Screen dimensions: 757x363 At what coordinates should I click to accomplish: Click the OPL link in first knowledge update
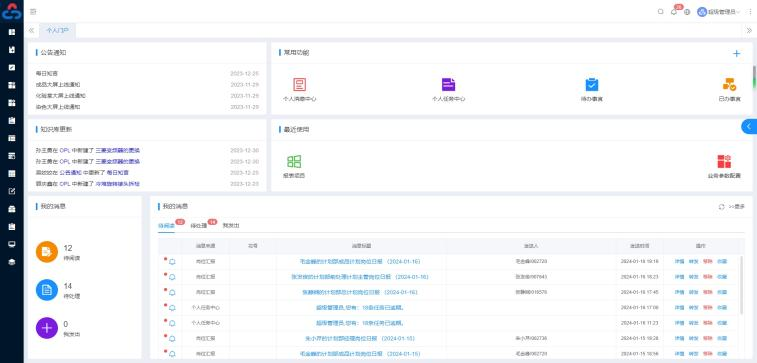point(65,151)
